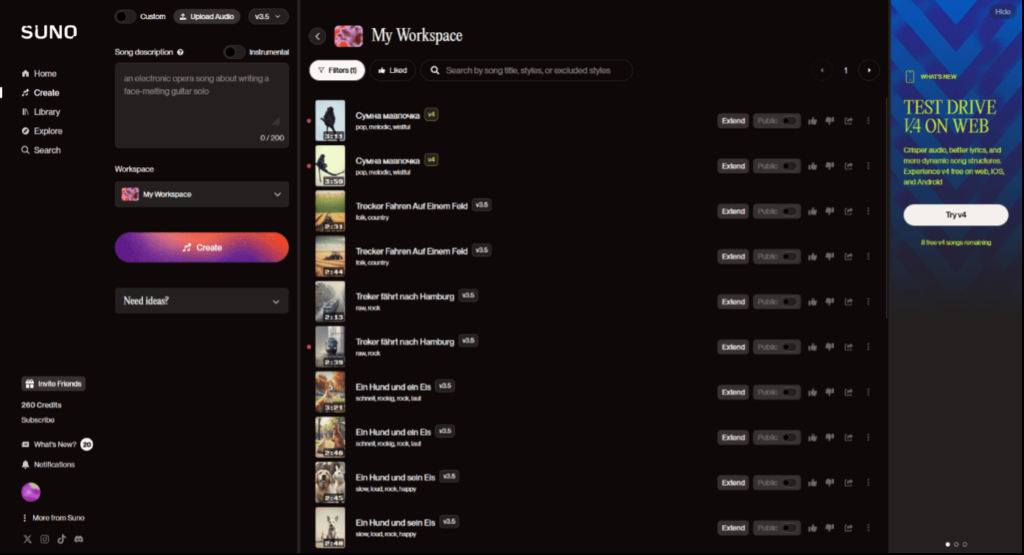
Task: Click the gradient Create button
Action: [x=202, y=247]
